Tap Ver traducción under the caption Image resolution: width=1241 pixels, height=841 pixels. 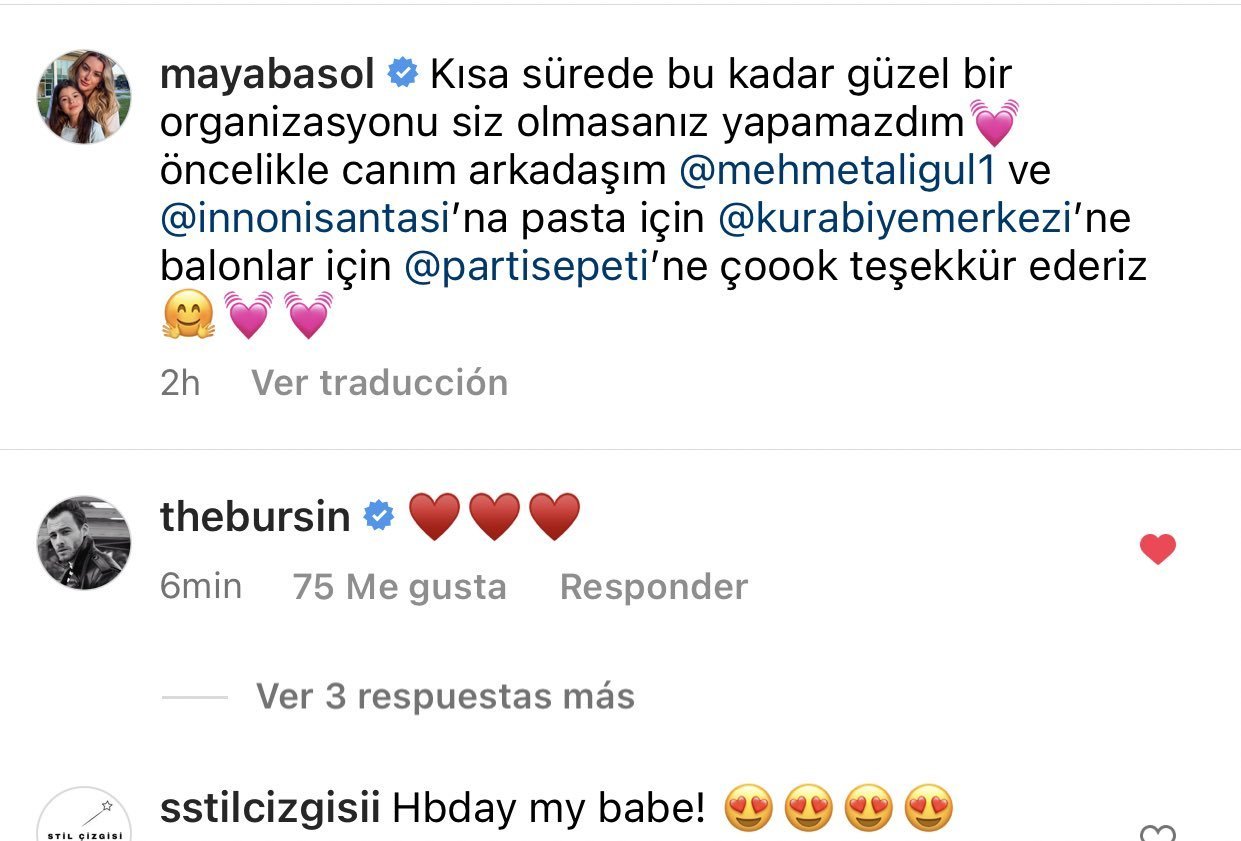[379, 382]
